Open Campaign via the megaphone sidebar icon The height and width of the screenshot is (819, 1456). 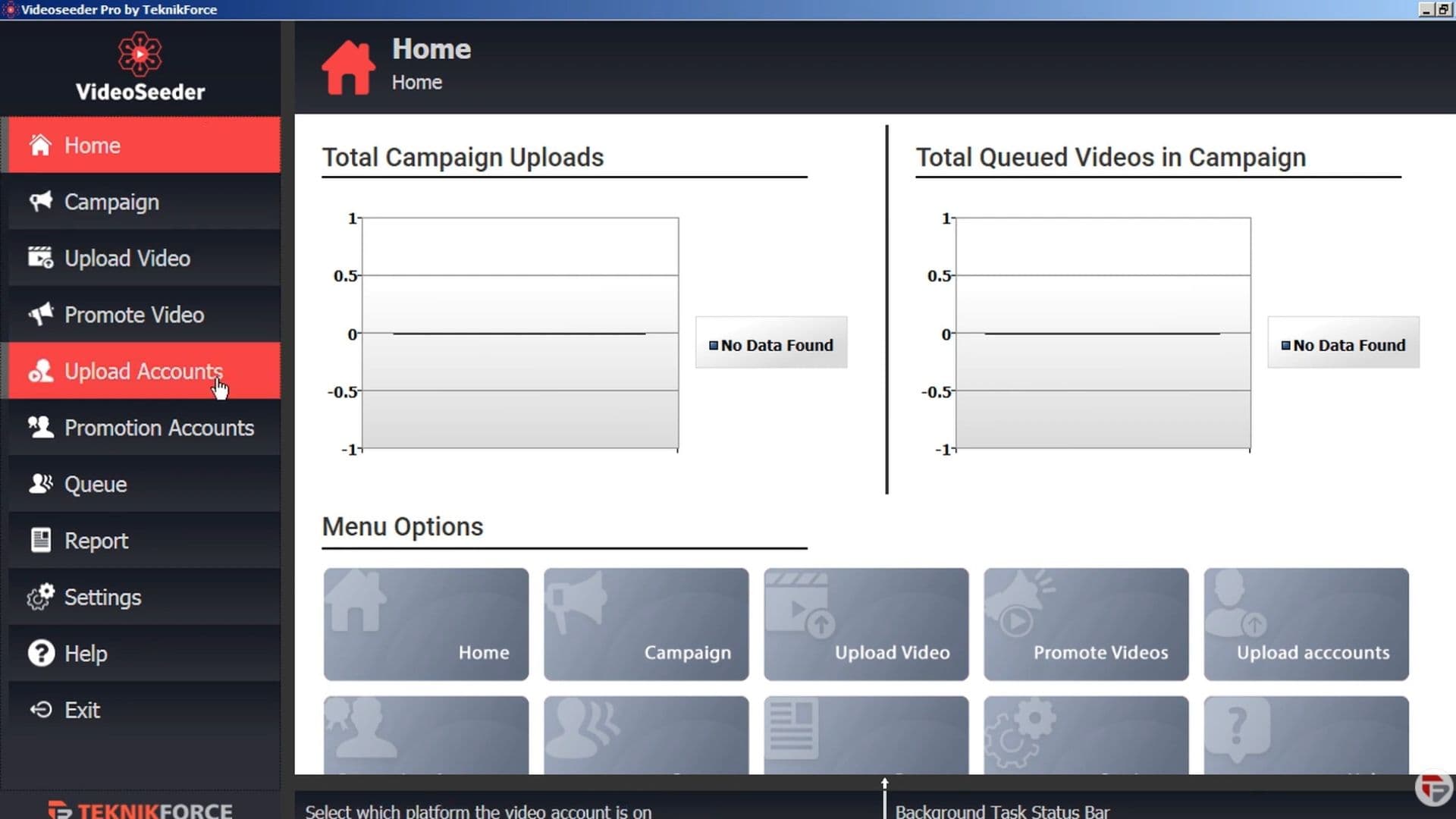[x=39, y=201]
